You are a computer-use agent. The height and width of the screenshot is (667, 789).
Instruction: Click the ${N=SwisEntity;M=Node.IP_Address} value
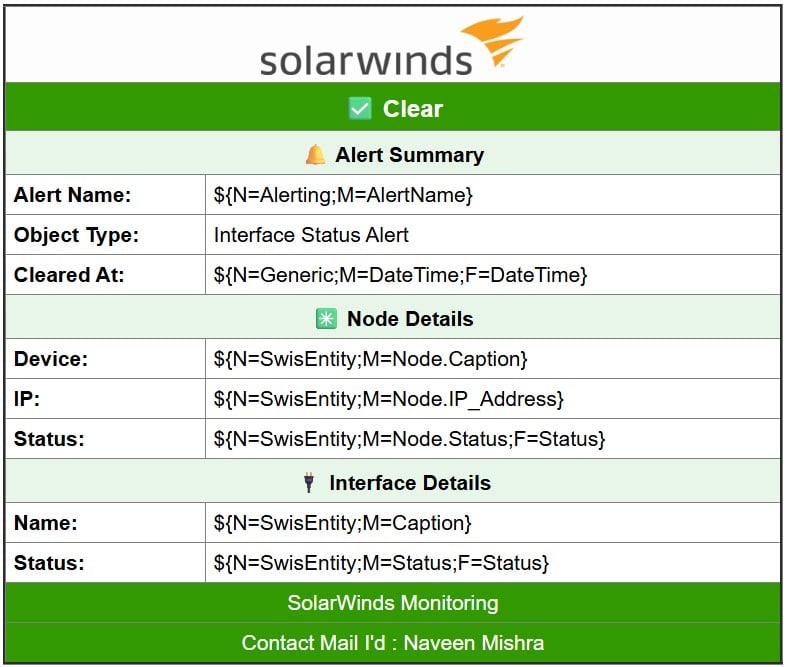(x=388, y=399)
